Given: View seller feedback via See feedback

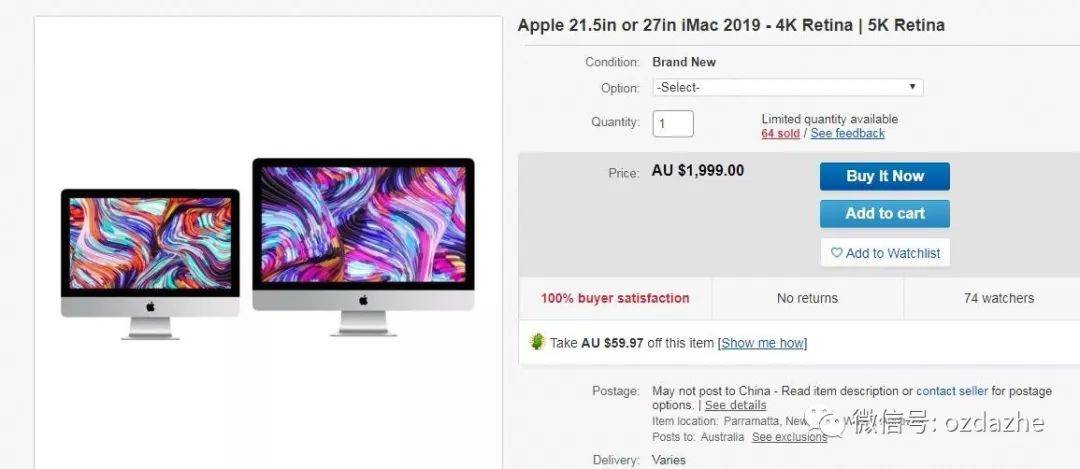Looking at the screenshot, I should 847,134.
